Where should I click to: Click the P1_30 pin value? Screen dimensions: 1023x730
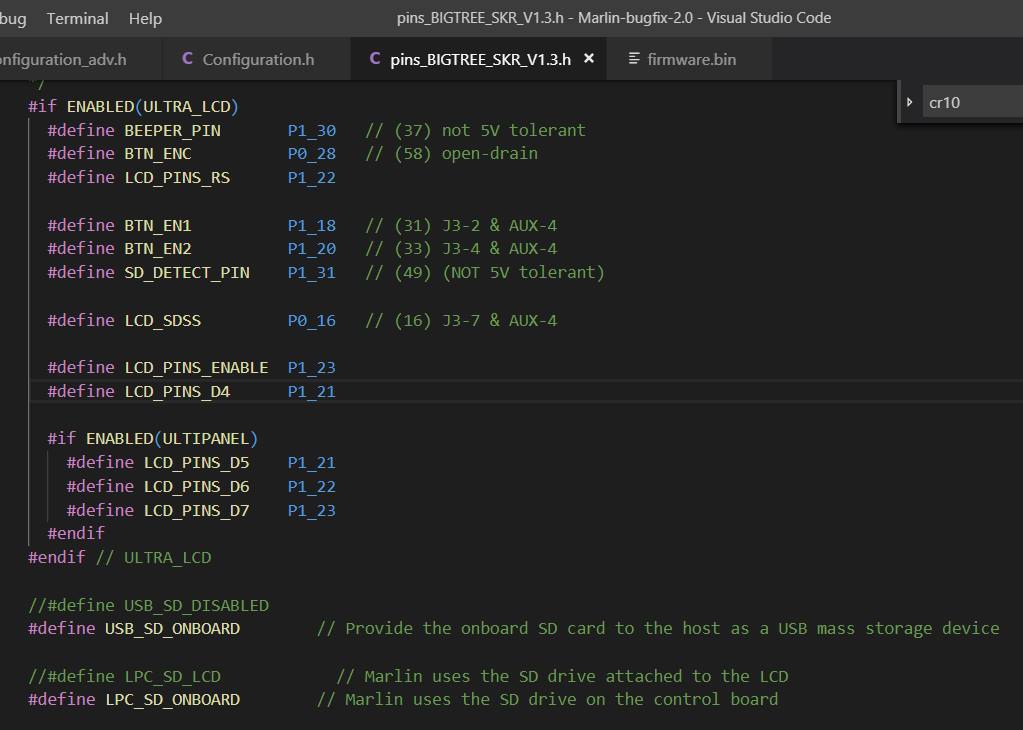click(x=312, y=130)
